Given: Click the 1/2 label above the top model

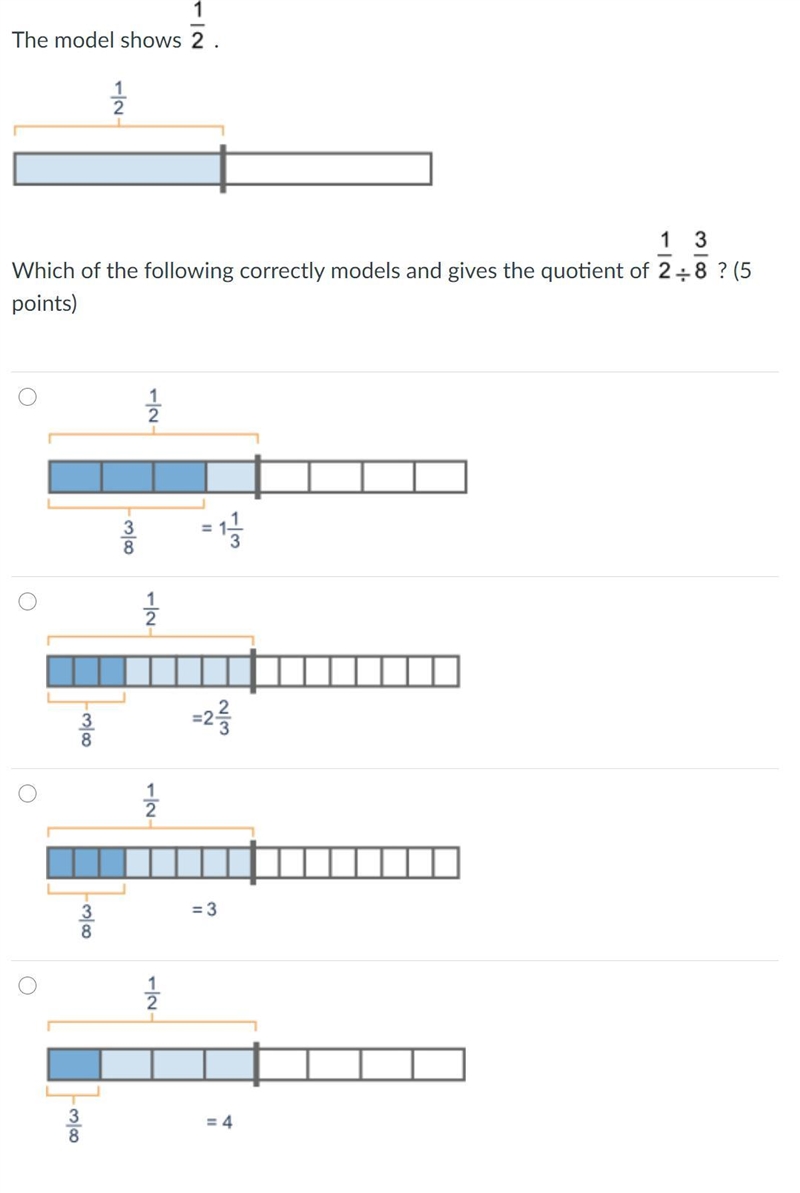Looking at the screenshot, I should click(118, 97).
